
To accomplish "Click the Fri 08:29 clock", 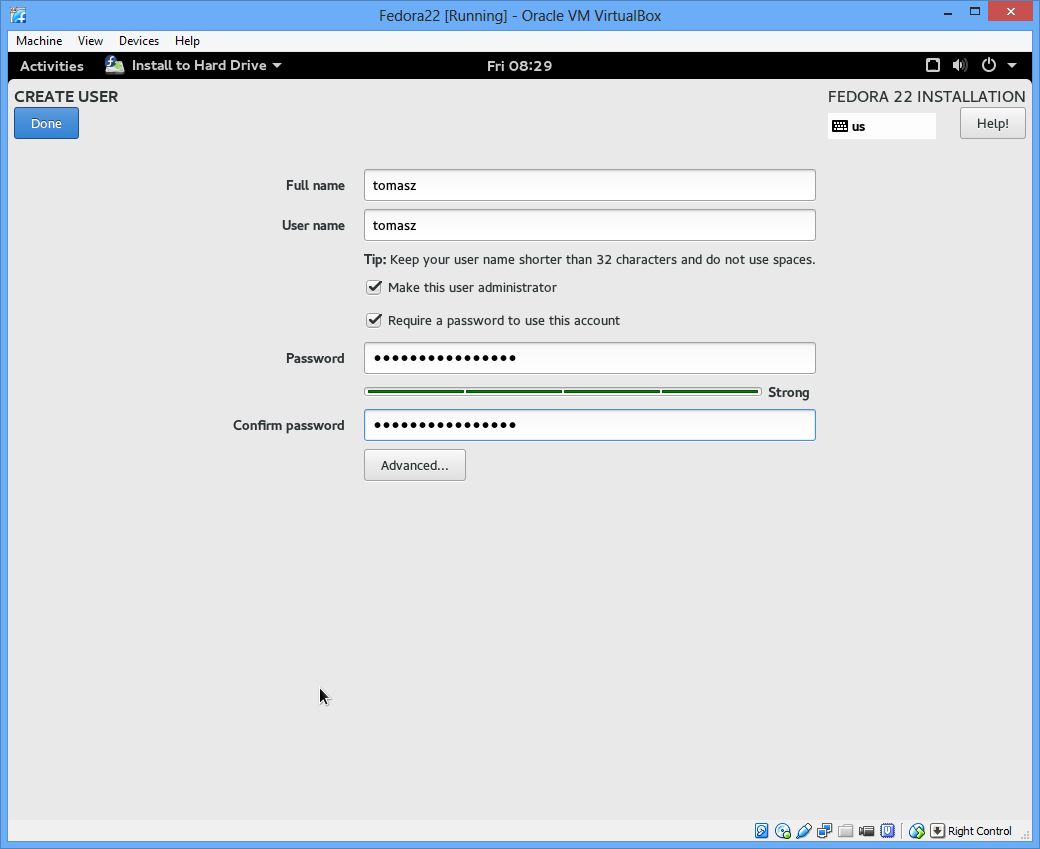I will click(519, 66).
